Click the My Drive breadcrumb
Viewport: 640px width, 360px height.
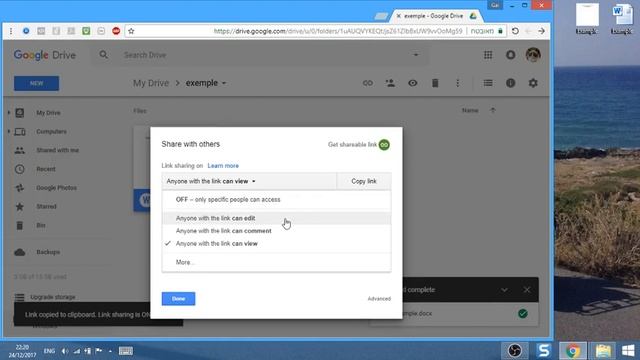tap(151, 83)
